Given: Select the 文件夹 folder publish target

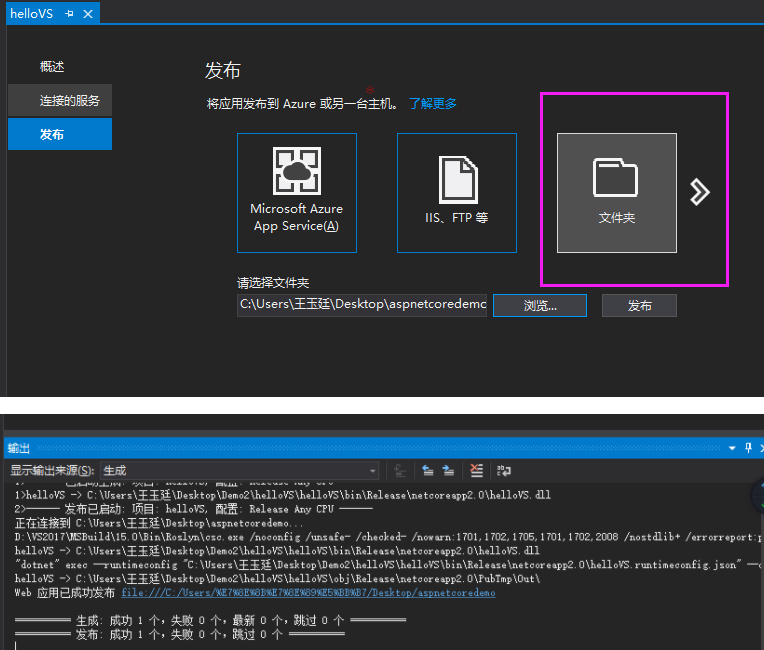Looking at the screenshot, I should [616, 193].
